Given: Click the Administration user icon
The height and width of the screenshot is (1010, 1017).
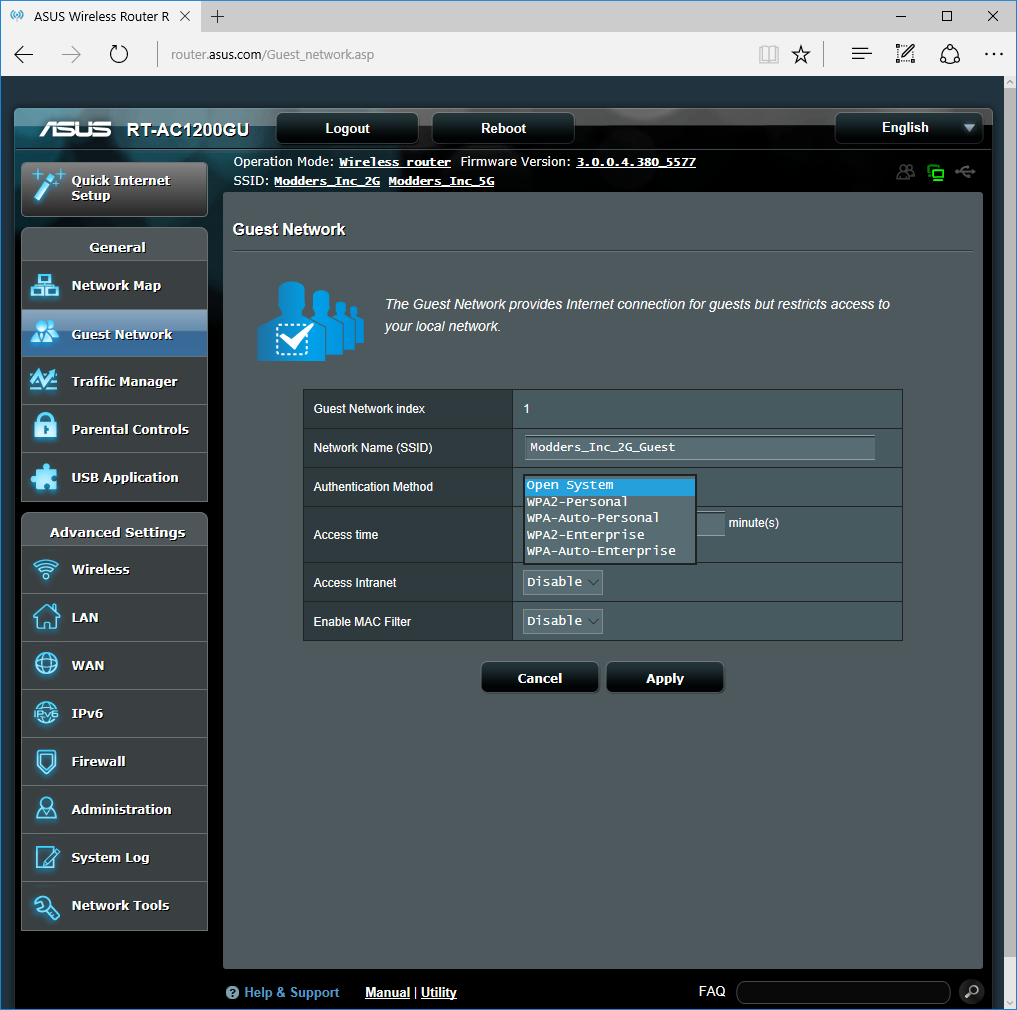Looking at the screenshot, I should pyautogui.click(x=46, y=808).
